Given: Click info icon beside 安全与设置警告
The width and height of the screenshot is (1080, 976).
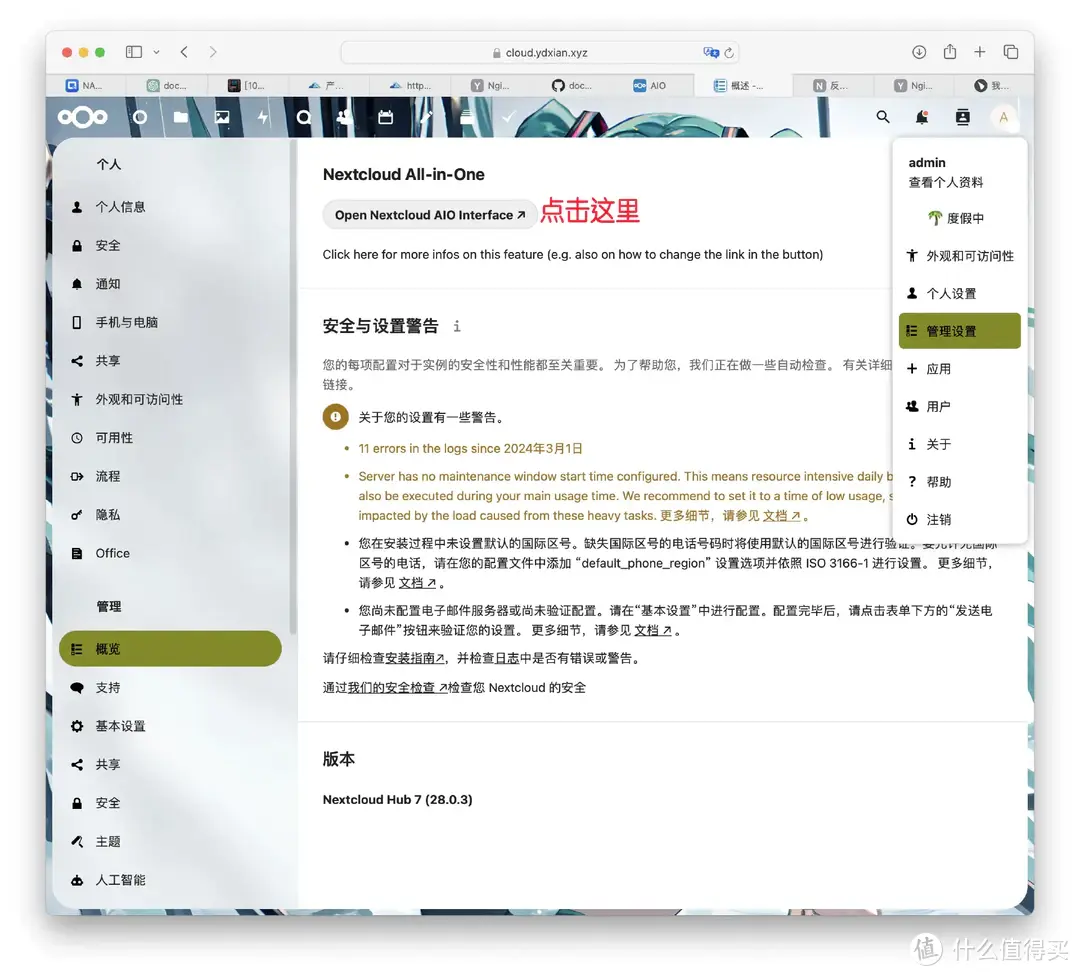Looking at the screenshot, I should pyautogui.click(x=457, y=326).
